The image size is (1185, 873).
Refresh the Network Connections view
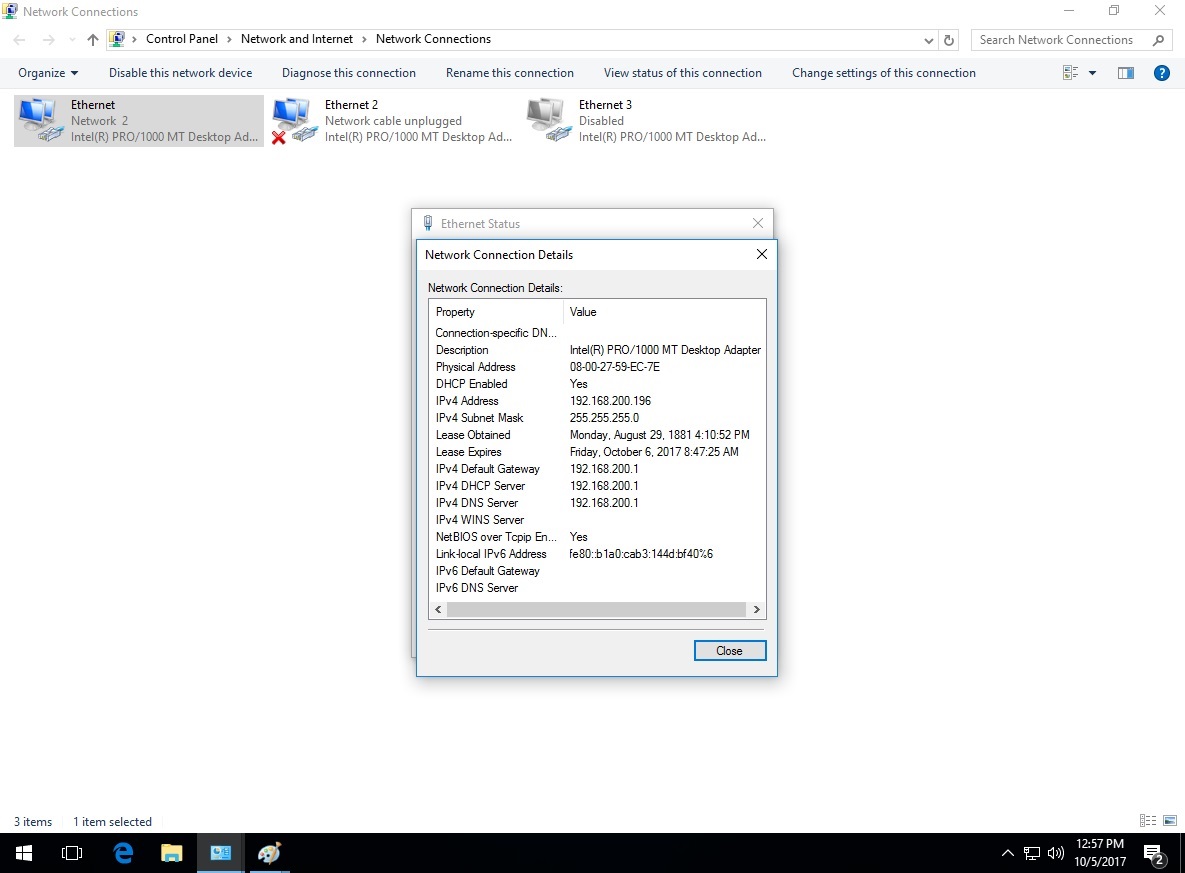[x=949, y=40]
